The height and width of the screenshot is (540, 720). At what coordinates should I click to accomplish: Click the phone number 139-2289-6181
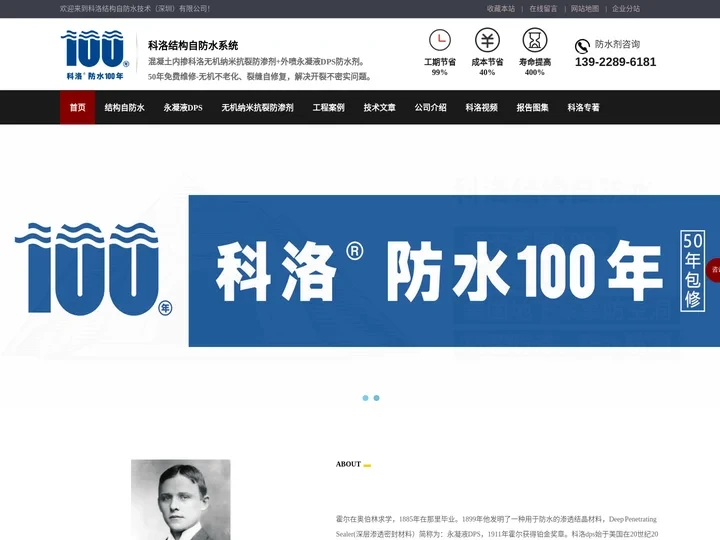615,62
